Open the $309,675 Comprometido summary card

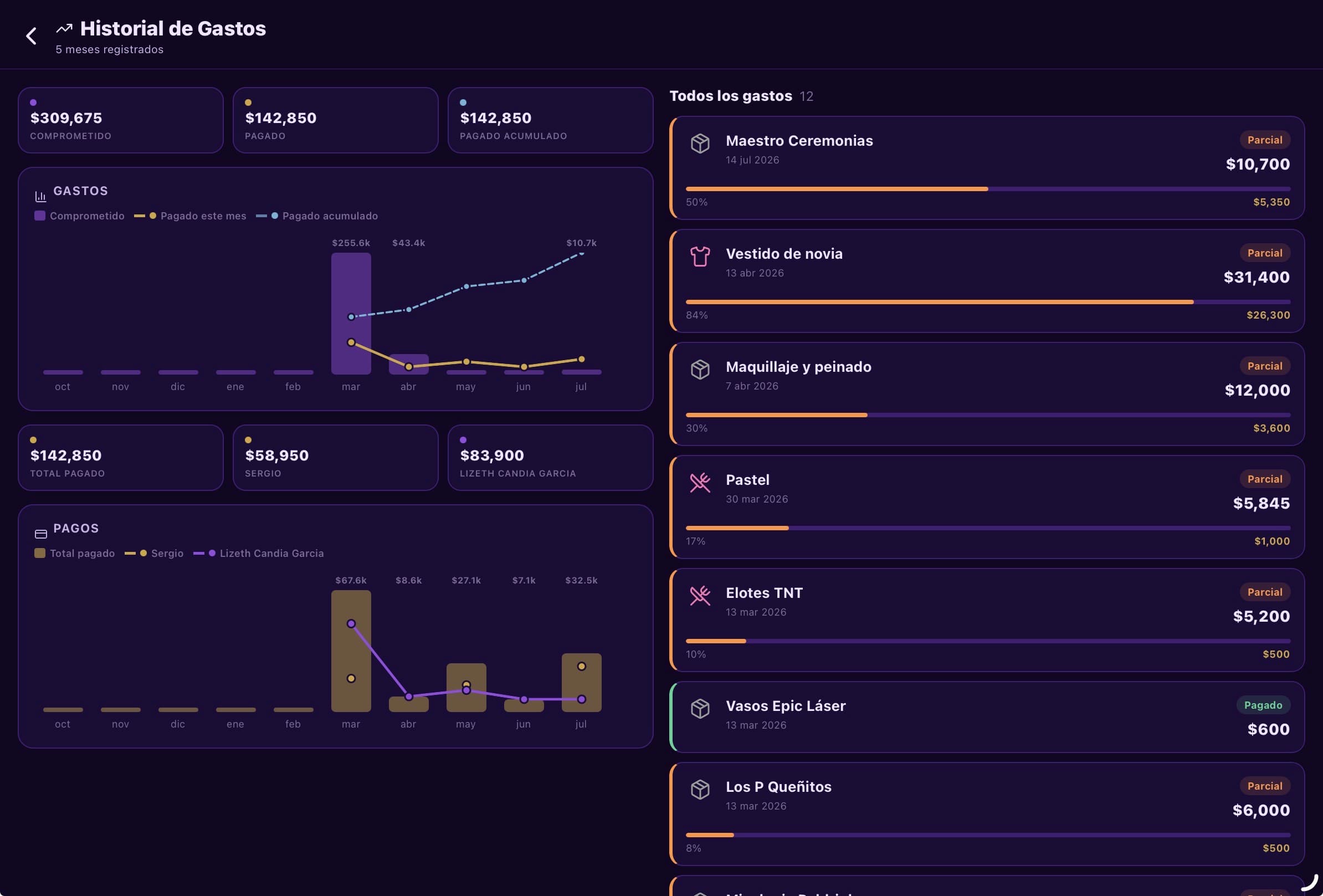121,120
